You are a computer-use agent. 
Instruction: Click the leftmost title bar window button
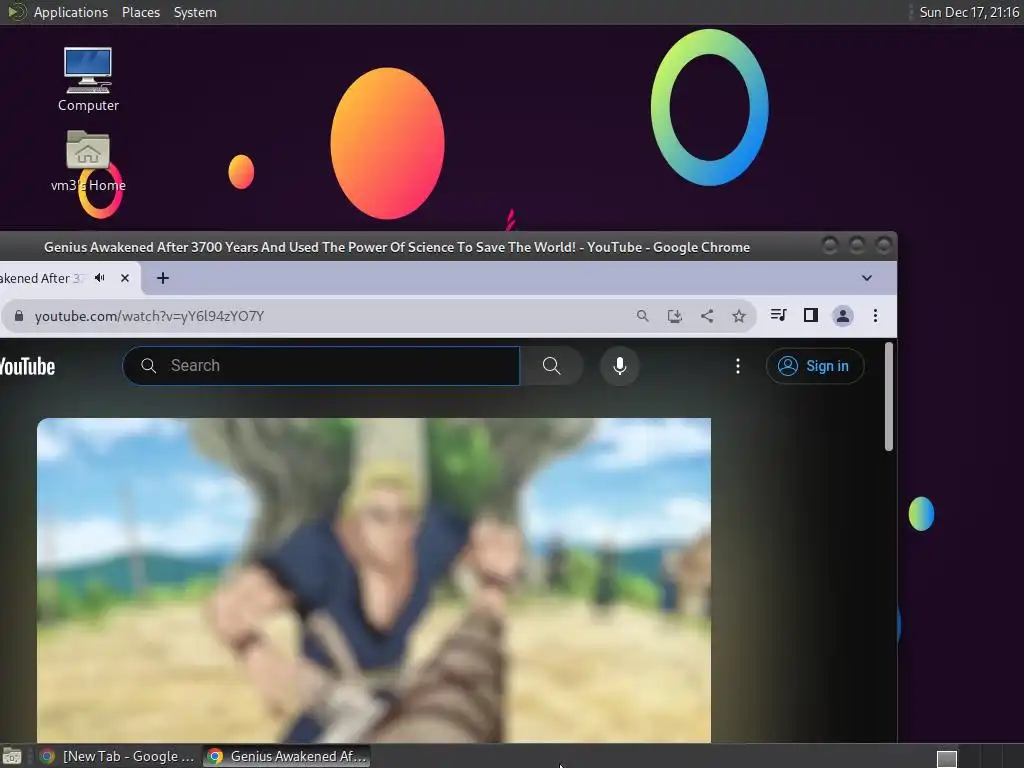coord(829,246)
